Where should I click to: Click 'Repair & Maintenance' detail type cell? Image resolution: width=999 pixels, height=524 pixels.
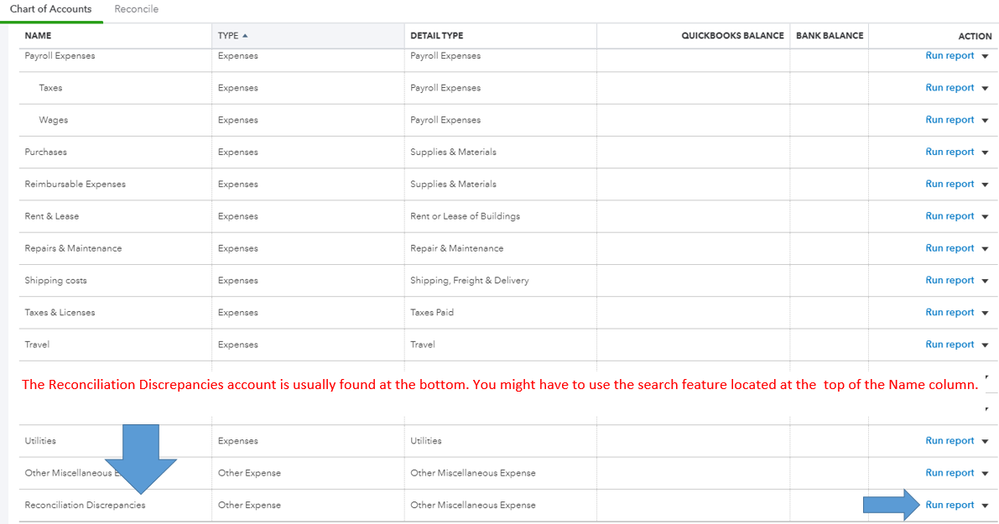(x=457, y=248)
